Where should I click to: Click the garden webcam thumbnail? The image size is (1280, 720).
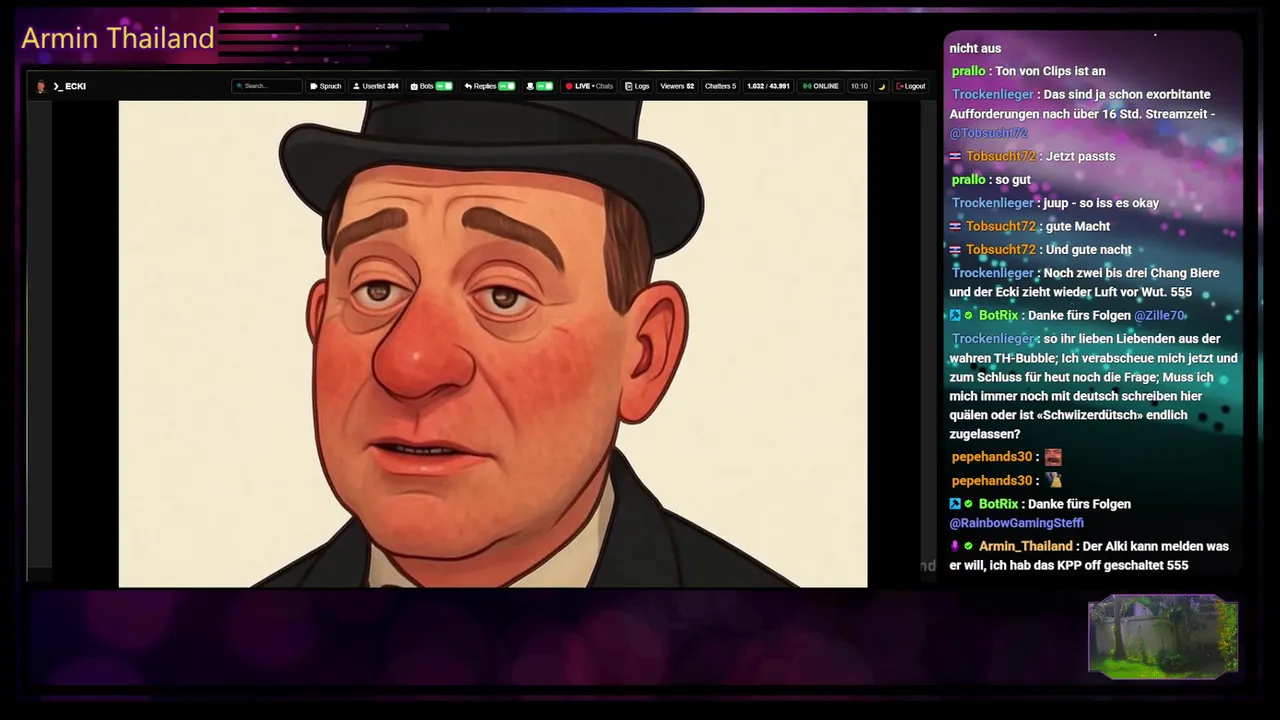coord(1163,637)
